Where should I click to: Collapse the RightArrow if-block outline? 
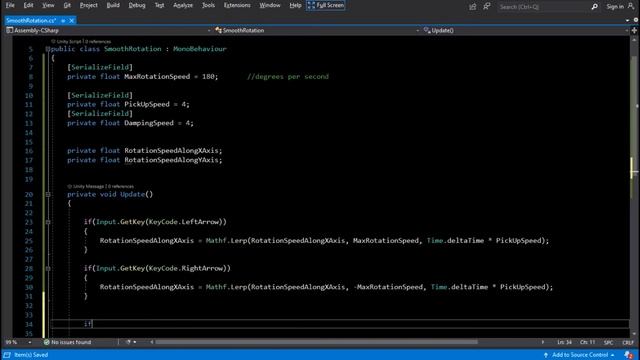(x=48, y=269)
